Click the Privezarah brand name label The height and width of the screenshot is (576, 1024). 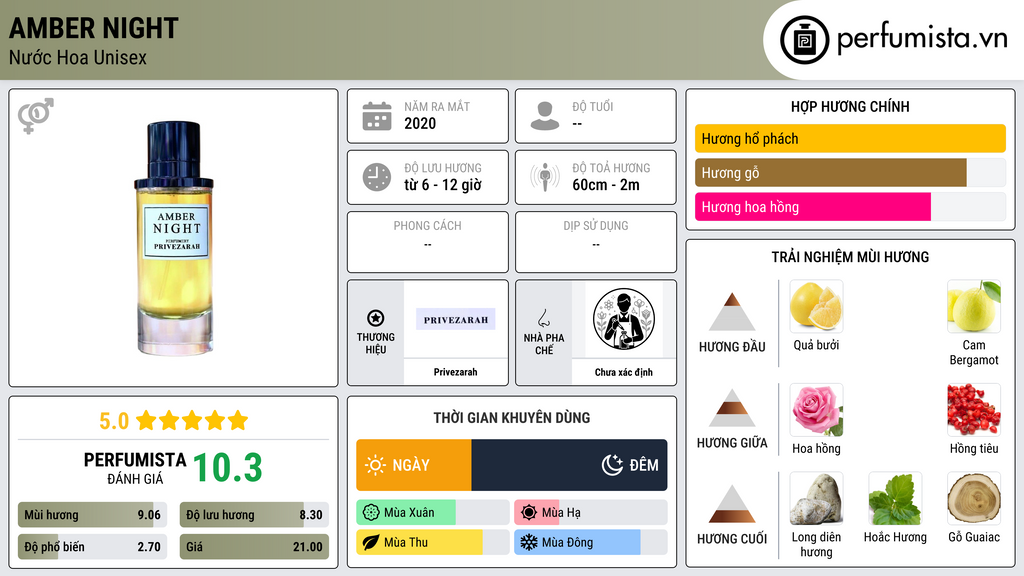[455, 372]
